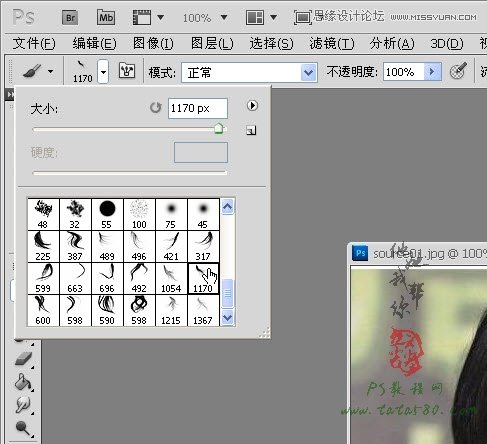Select the 1170 hair brush preset
The height and width of the screenshot is (444, 487).
pyautogui.click(x=203, y=278)
